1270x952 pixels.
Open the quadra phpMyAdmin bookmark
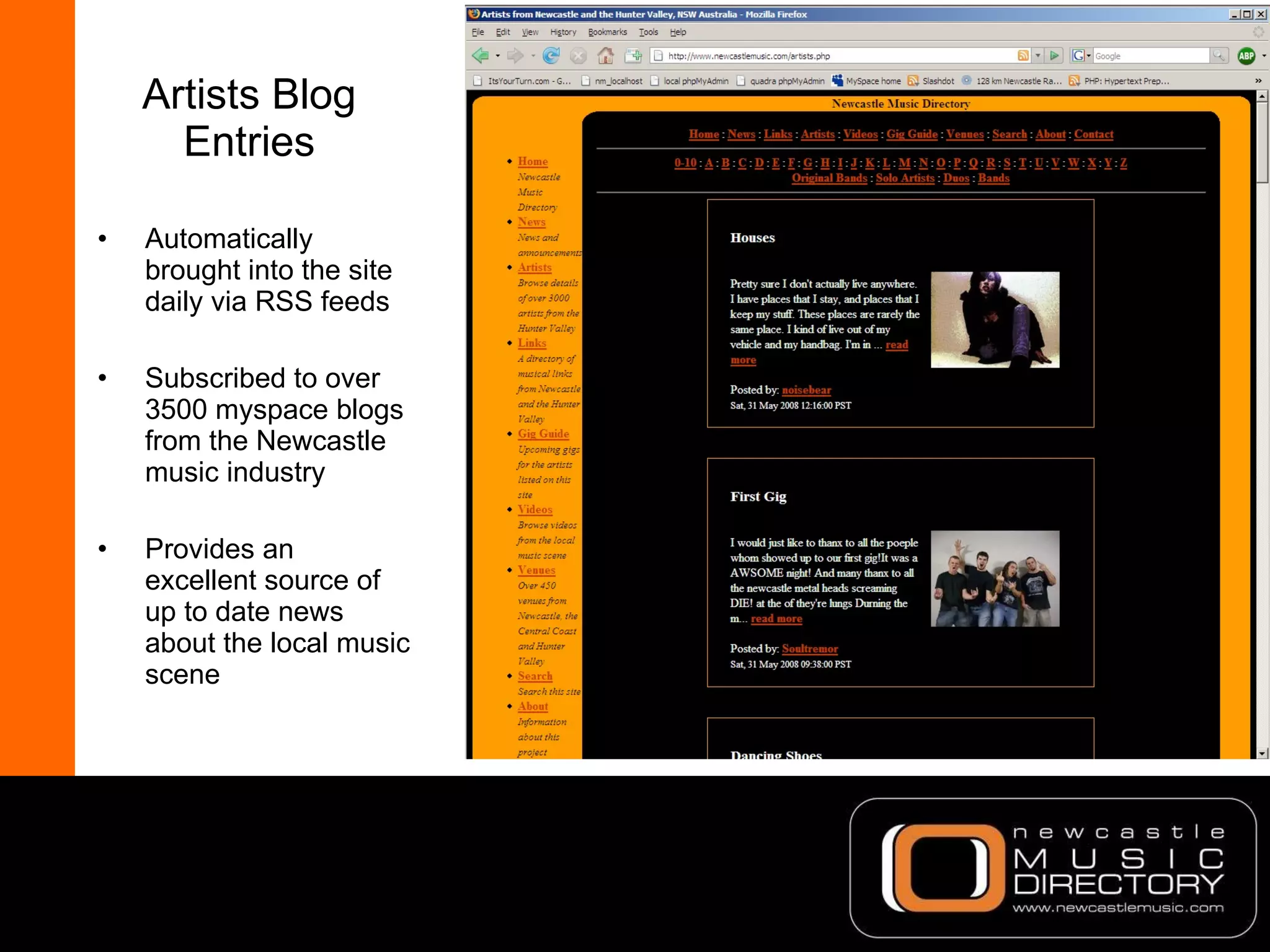[780, 81]
